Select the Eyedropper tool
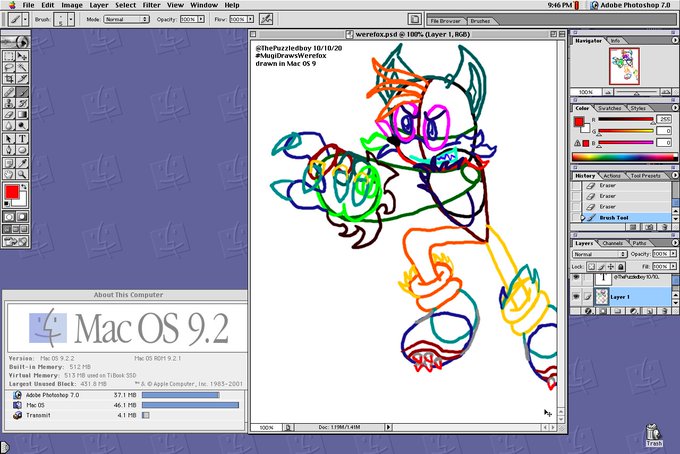The height and width of the screenshot is (454, 680). 22,163
